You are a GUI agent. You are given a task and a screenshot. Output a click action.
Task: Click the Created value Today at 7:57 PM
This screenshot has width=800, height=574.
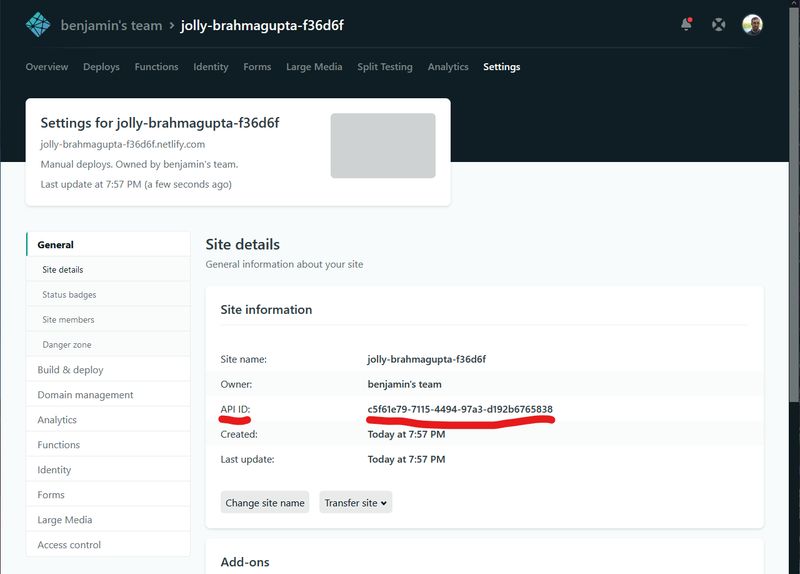coord(406,434)
